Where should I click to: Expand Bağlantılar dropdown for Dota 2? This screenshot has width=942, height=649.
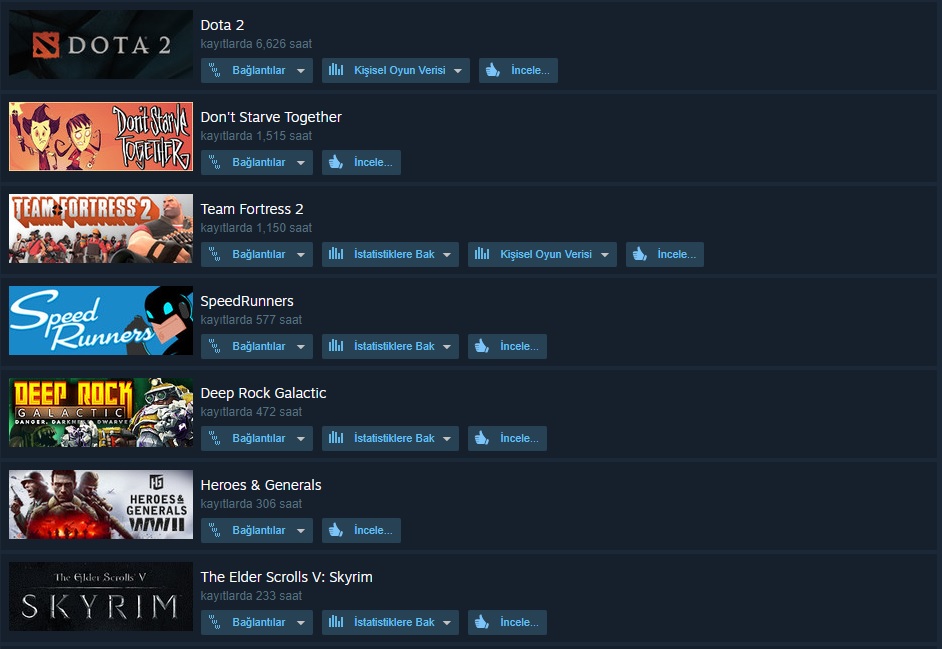pos(257,70)
